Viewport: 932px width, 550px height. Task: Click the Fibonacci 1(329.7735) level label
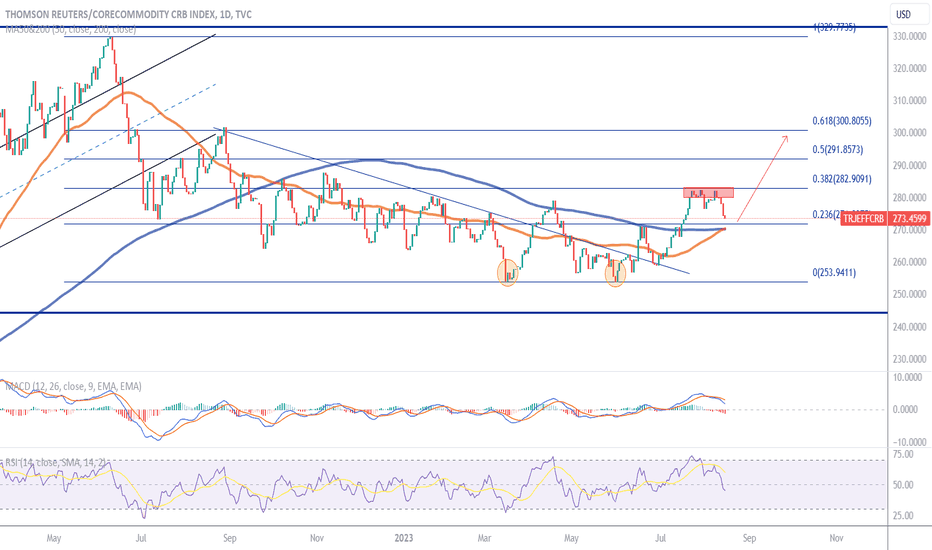(x=835, y=27)
